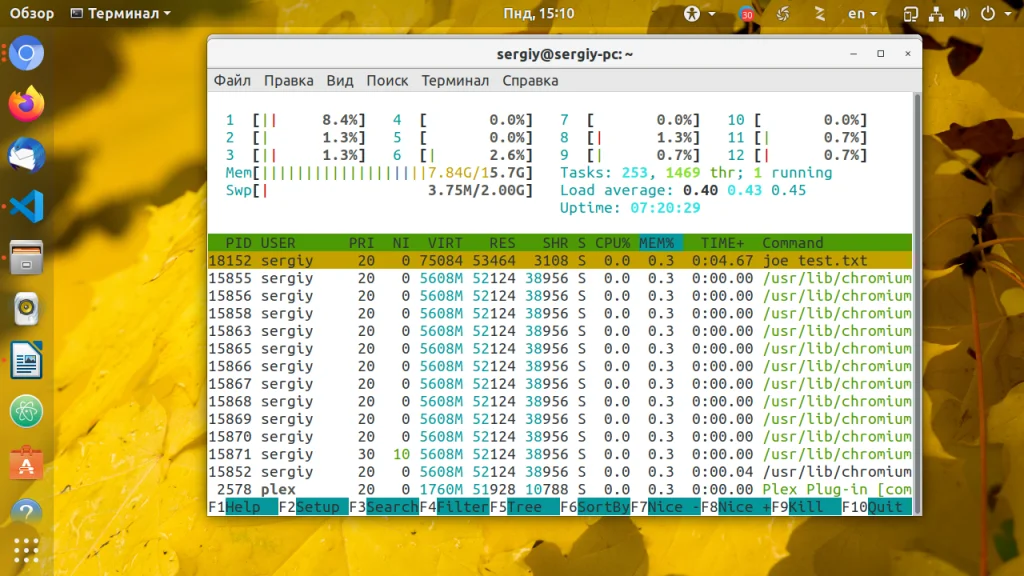Open LibreOffice Writer from the dock
The height and width of the screenshot is (576, 1024).
[27, 360]
